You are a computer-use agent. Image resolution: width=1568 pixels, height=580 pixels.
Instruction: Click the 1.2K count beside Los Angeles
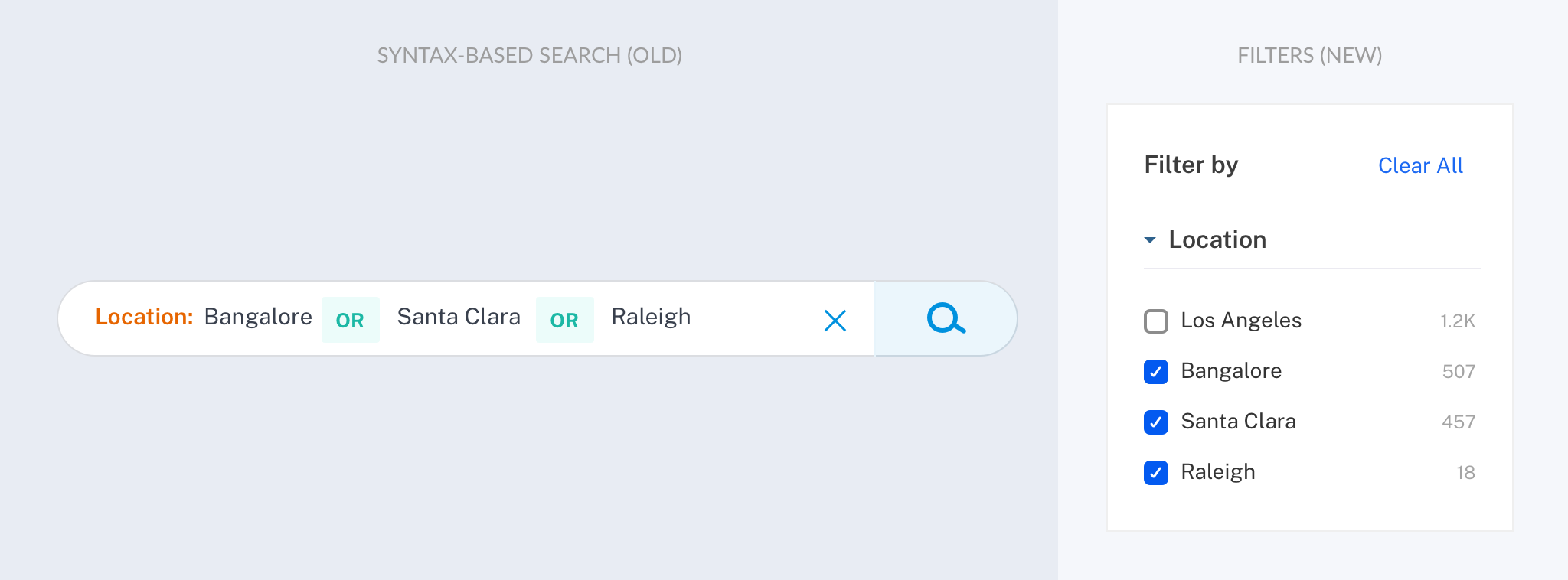(1458, 321)
